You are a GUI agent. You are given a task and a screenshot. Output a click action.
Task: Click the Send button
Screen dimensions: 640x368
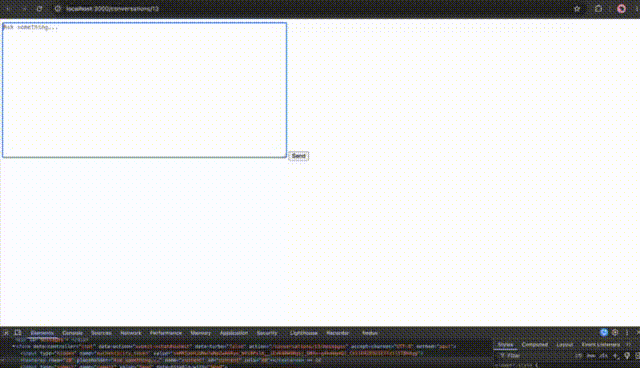[x=299, y=156]
